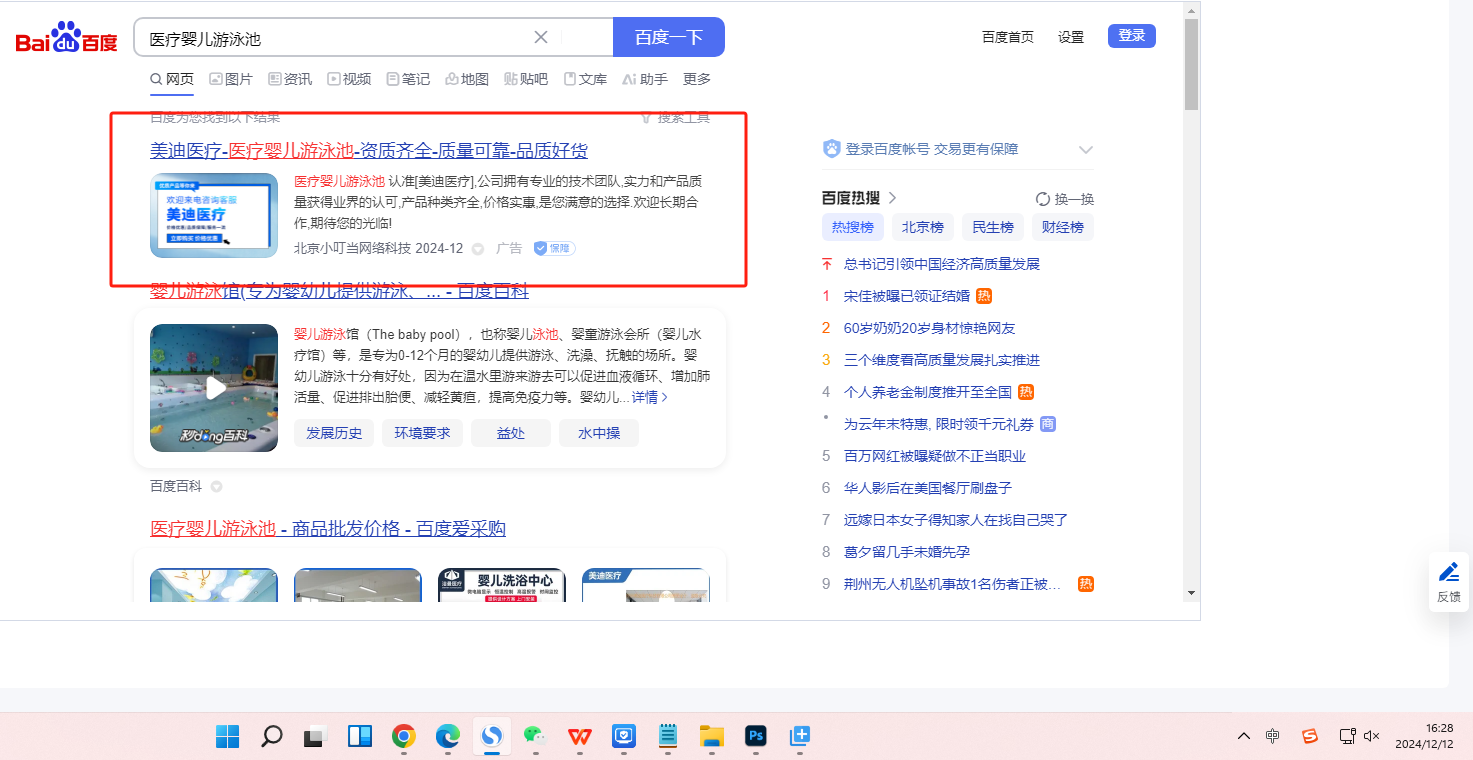The image size is (1473, 760).
Task: Play the baby pool video thumbnail
Action: point(214,388)
